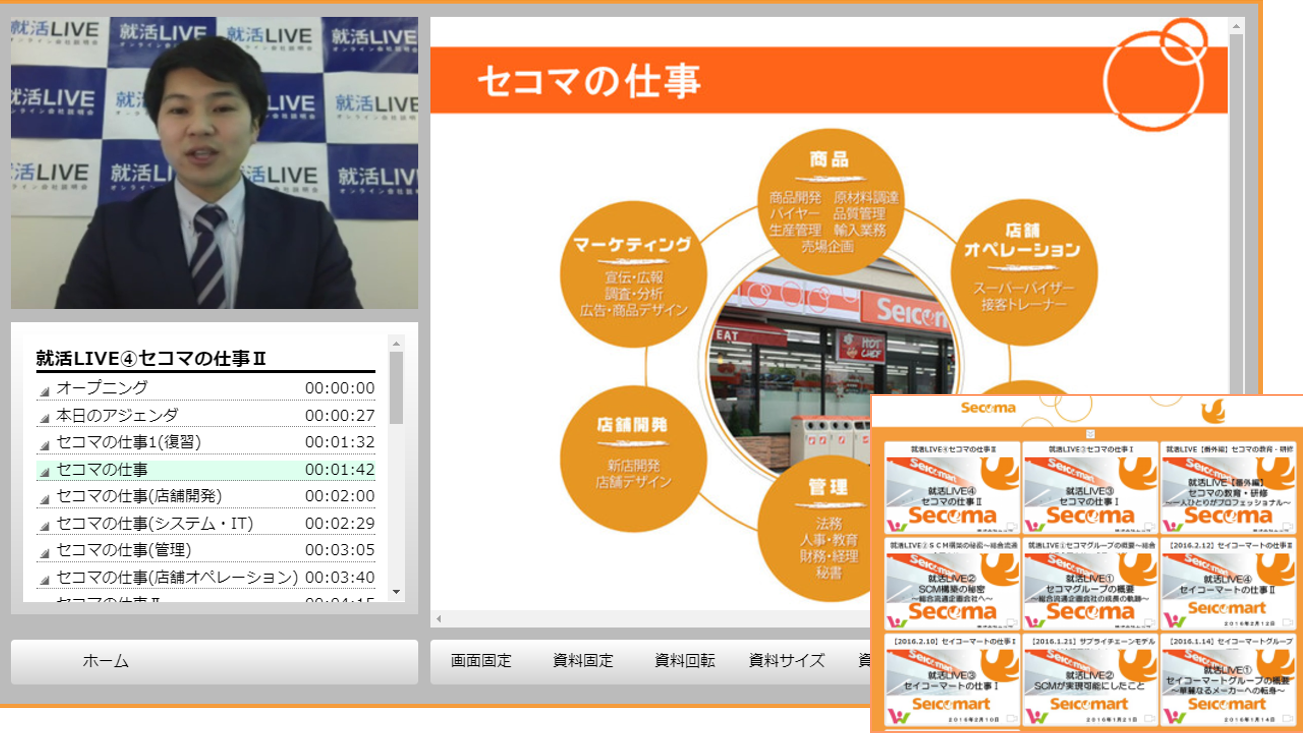Open thumbnail 就活LIVE②SCM構築の秘密
Screen dimensions: 1303x733
[x=953, y=582]
